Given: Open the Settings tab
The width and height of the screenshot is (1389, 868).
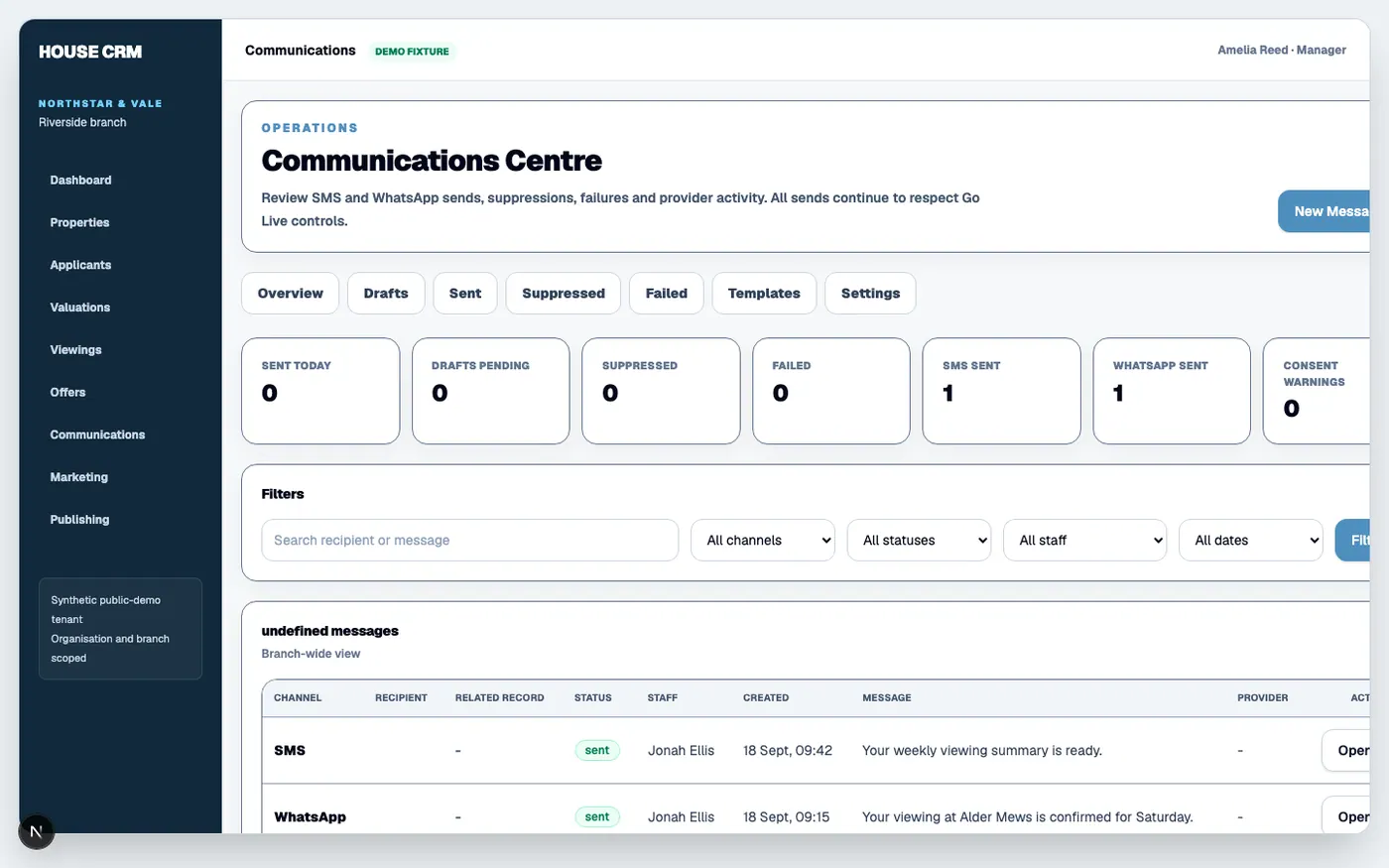Looking at the screenshot, I should [x=870, y=294].
